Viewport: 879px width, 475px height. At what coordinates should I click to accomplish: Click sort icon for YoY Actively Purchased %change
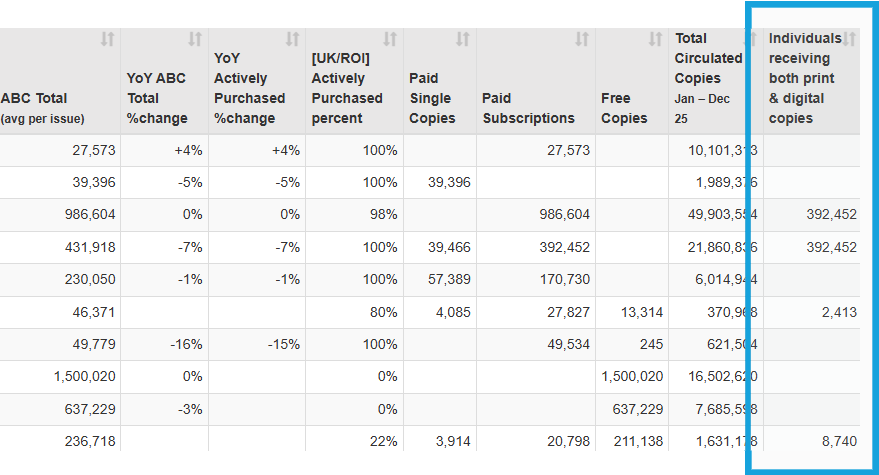(292, 40)
